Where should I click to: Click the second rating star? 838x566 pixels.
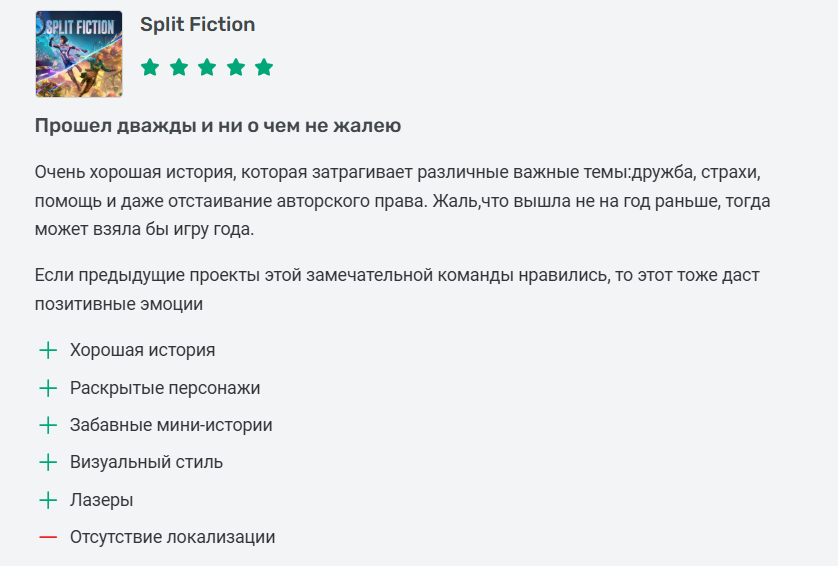[x=179, y=68]
